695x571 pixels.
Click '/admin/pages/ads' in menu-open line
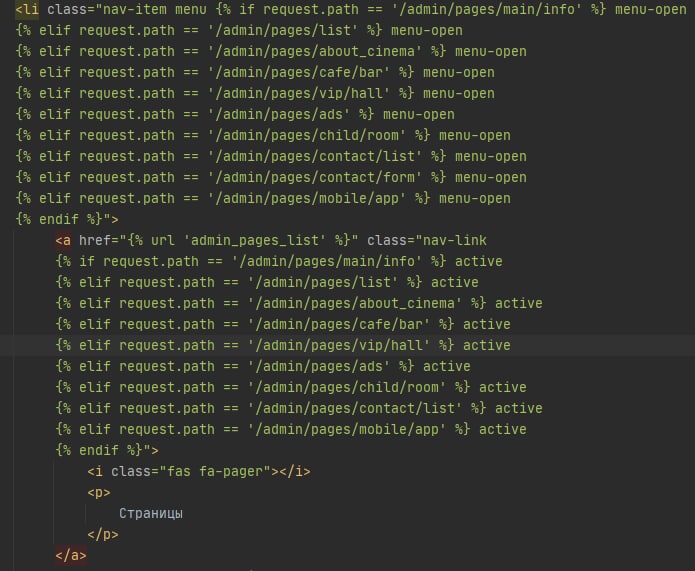[x=279, y=114]
